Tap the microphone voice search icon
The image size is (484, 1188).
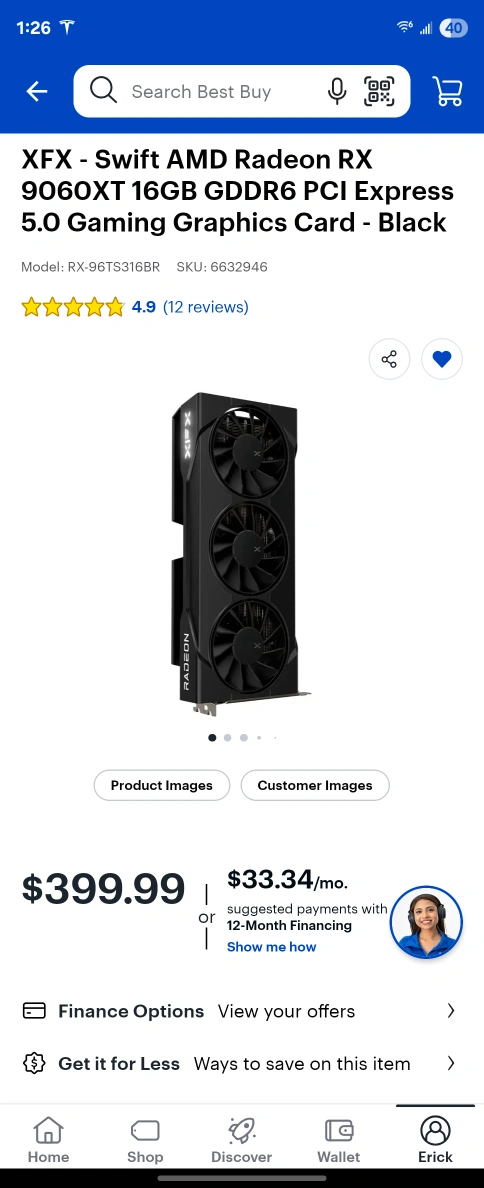337,92
